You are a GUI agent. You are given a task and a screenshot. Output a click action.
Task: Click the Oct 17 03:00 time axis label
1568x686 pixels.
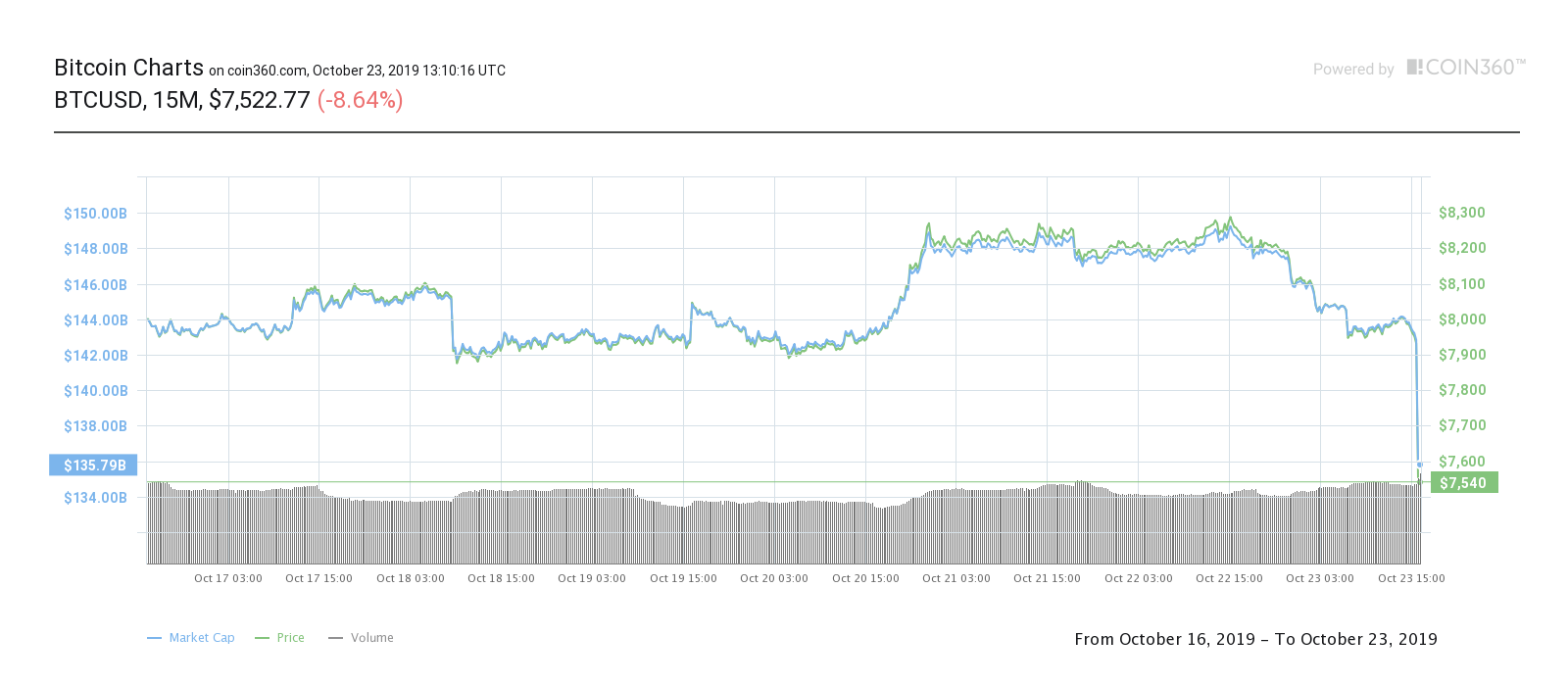click(228, 578)
